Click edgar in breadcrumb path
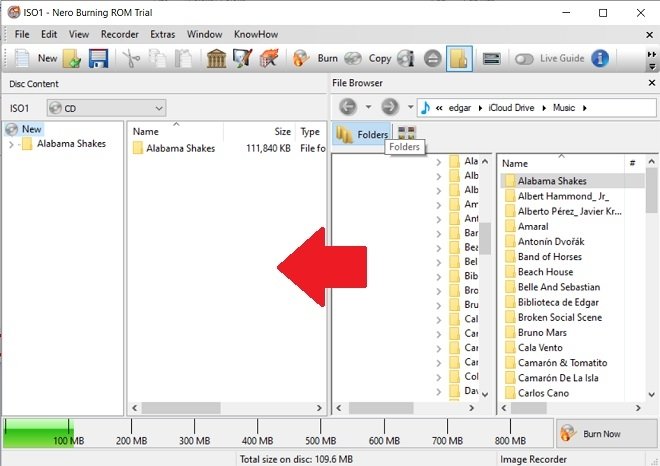This screenshot has height=466, width=660. [x=460, y=108]
